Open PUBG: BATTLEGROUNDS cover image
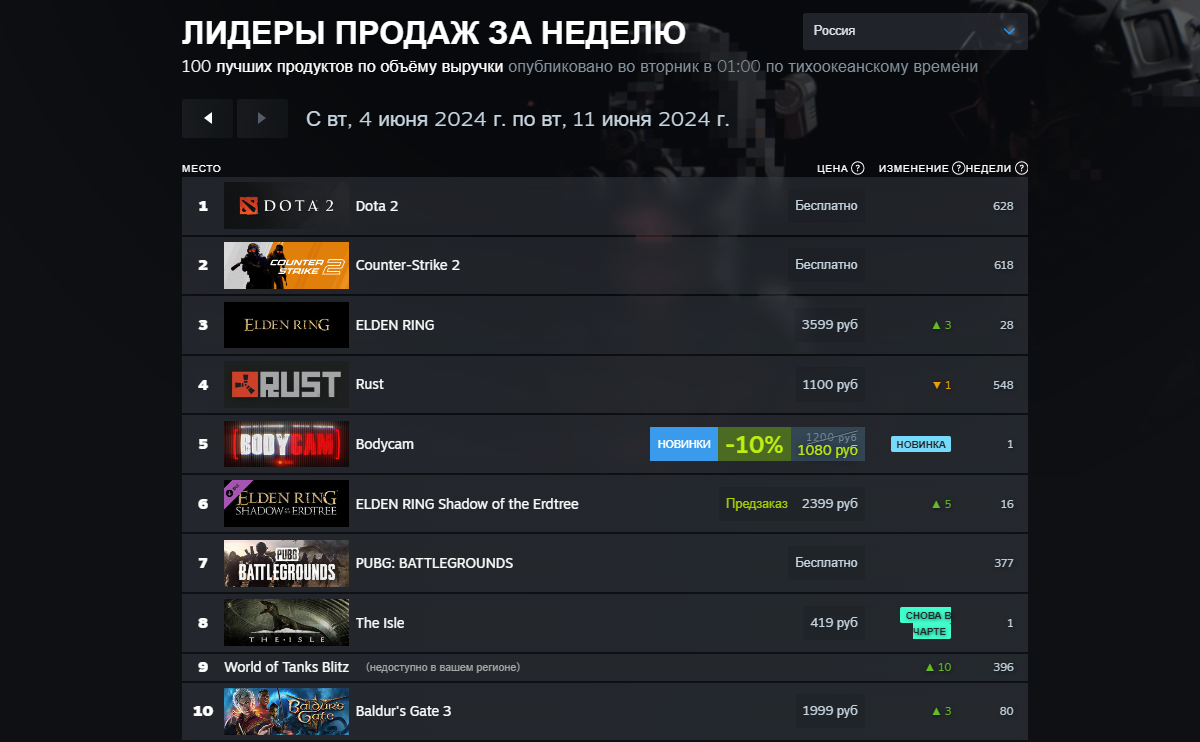This screenshot has width=1200, height=742. pyautogui.click(x=286, y=563)
